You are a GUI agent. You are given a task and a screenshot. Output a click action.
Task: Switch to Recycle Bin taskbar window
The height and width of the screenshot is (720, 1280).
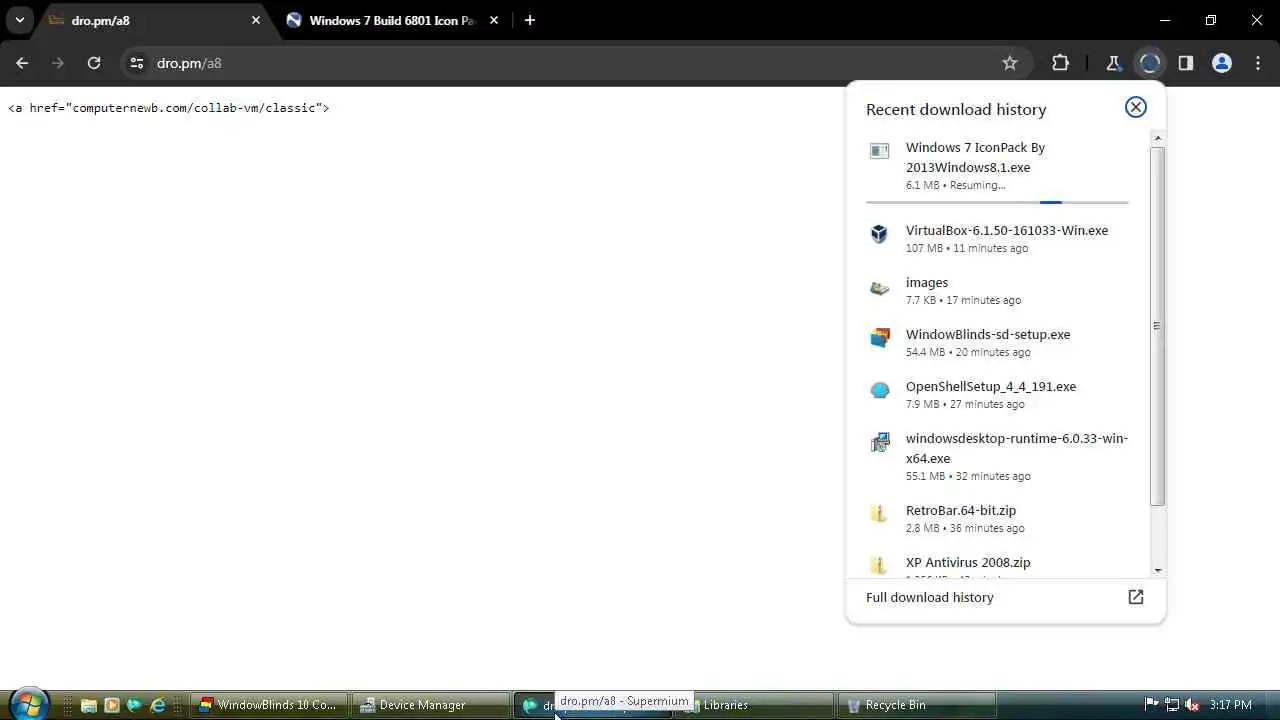918,705
